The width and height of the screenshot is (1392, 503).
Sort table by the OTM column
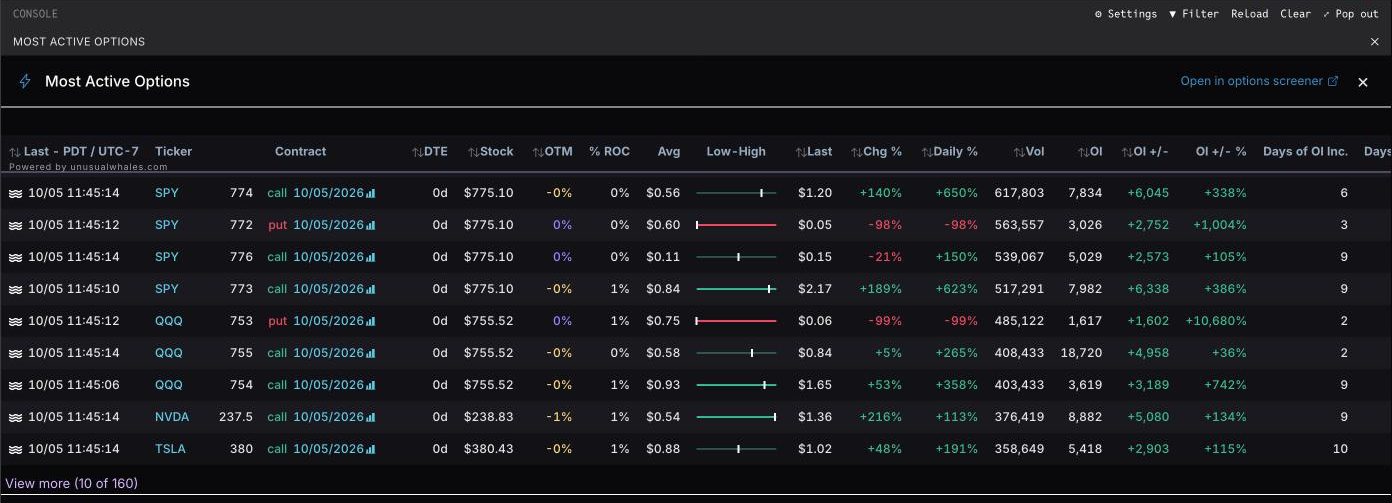click(553, 151)
